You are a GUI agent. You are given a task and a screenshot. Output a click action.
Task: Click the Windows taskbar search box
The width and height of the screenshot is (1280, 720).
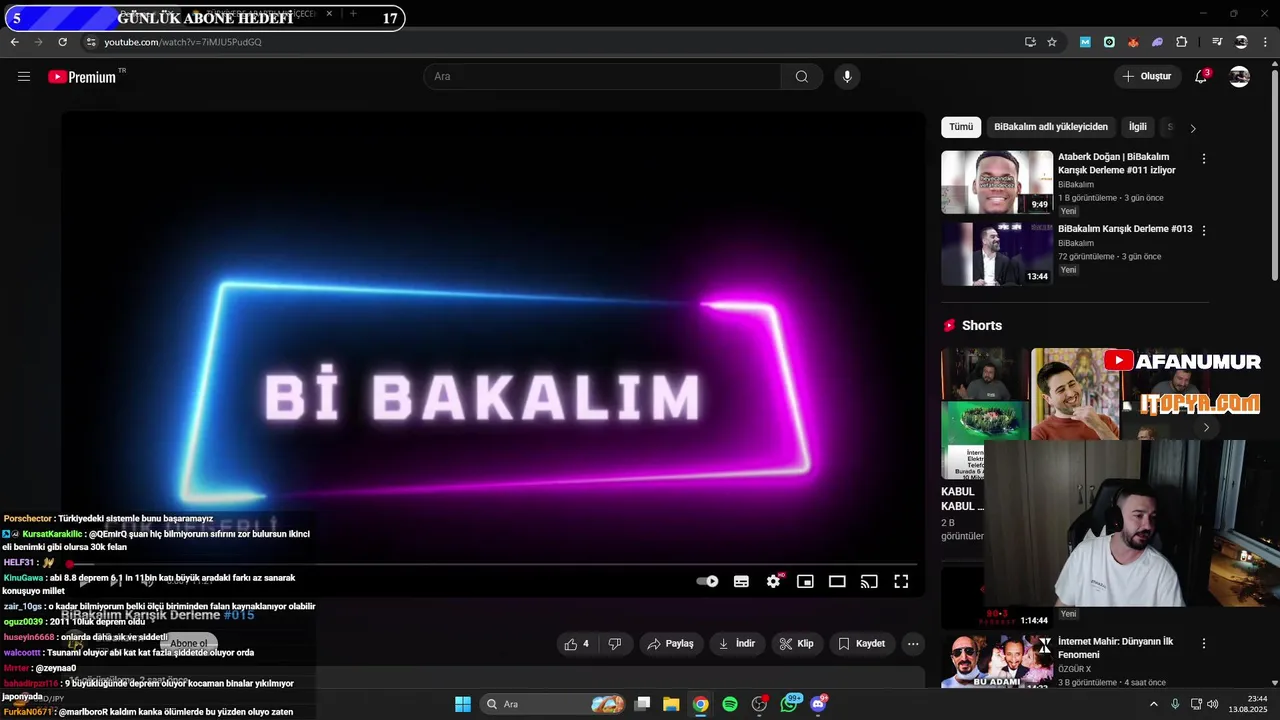553,704
